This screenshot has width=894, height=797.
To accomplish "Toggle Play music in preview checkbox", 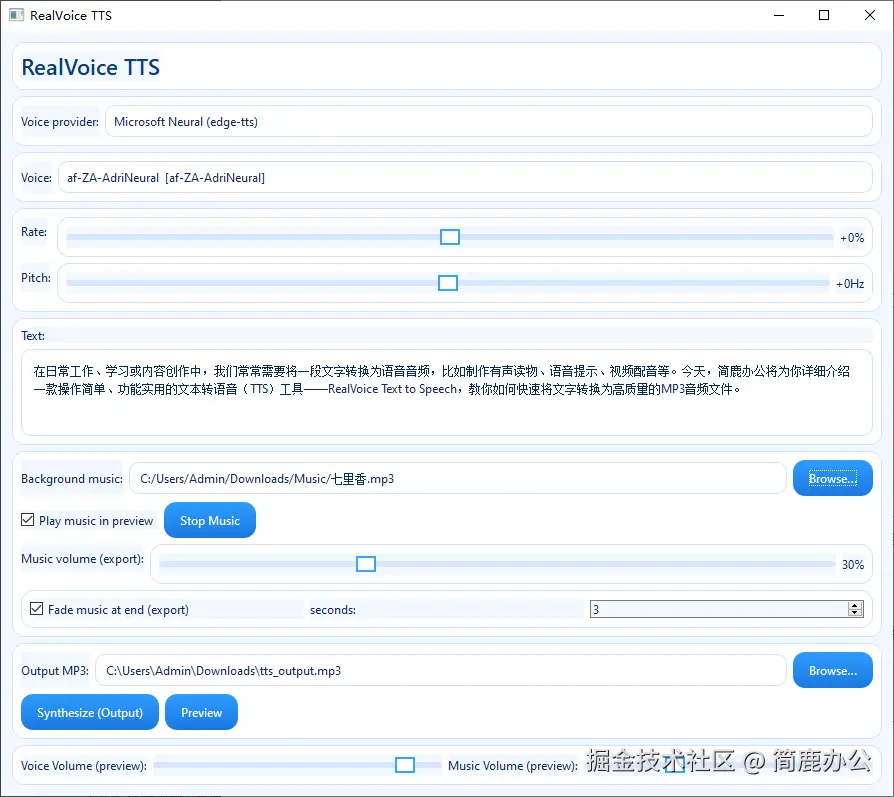I will (27, 520).
